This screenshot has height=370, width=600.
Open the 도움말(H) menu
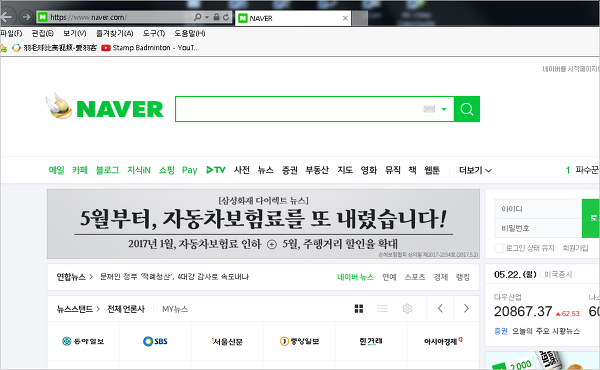pyautogui.click(x=190, y=33)
